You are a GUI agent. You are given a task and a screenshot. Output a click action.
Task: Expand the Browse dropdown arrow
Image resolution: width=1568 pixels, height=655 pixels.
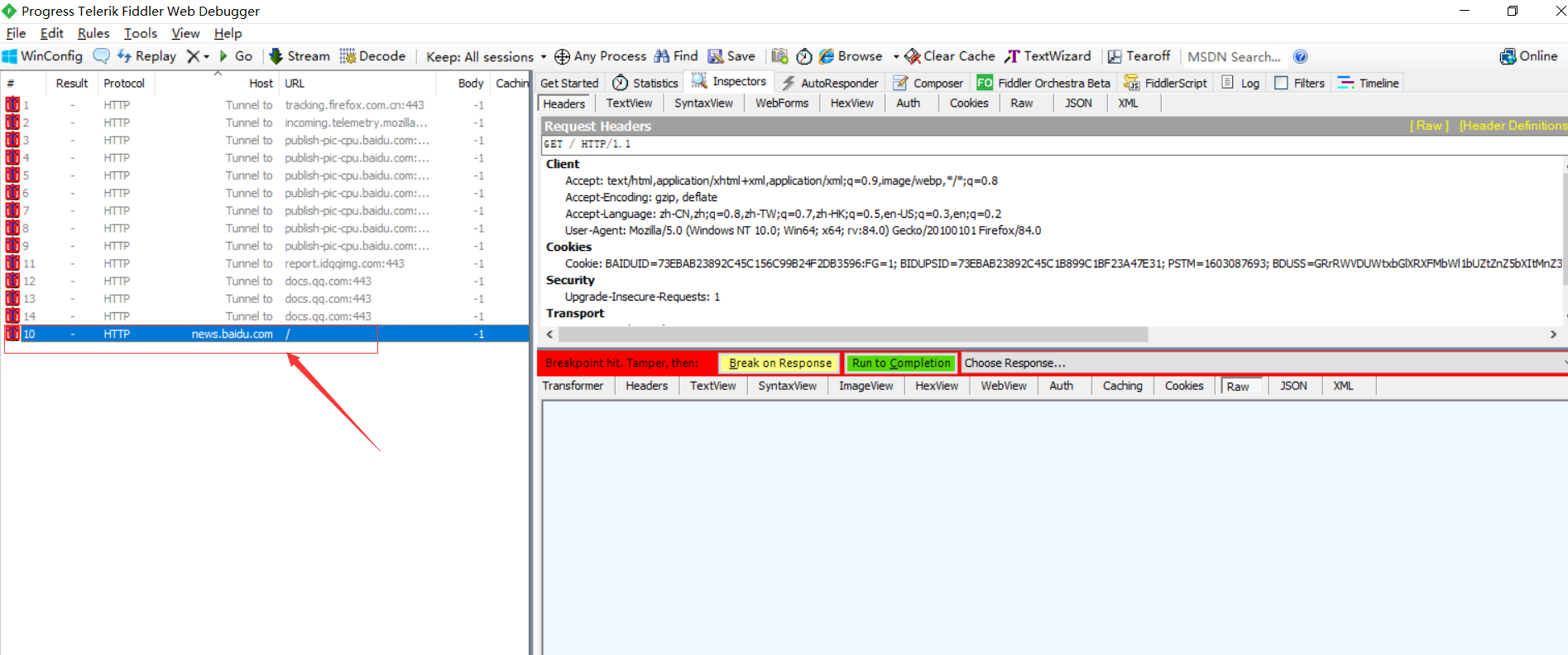tap(896, 56)
